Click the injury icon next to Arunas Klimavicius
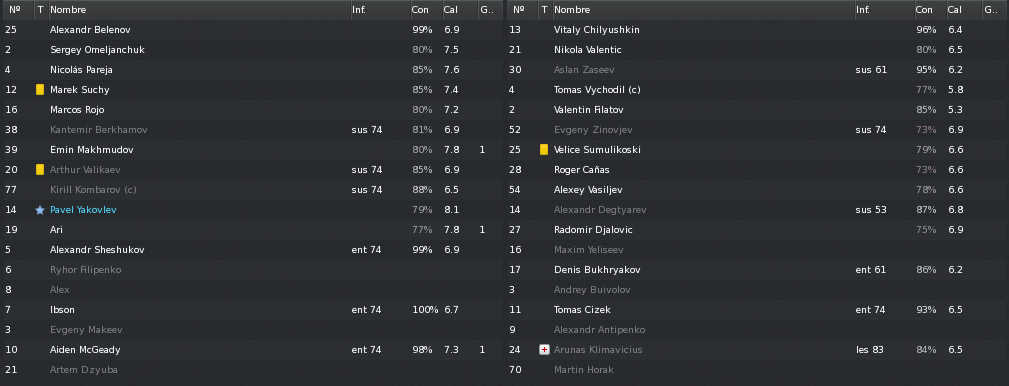1009x386 pixels. pyautogui.click(x=544, y=350)
